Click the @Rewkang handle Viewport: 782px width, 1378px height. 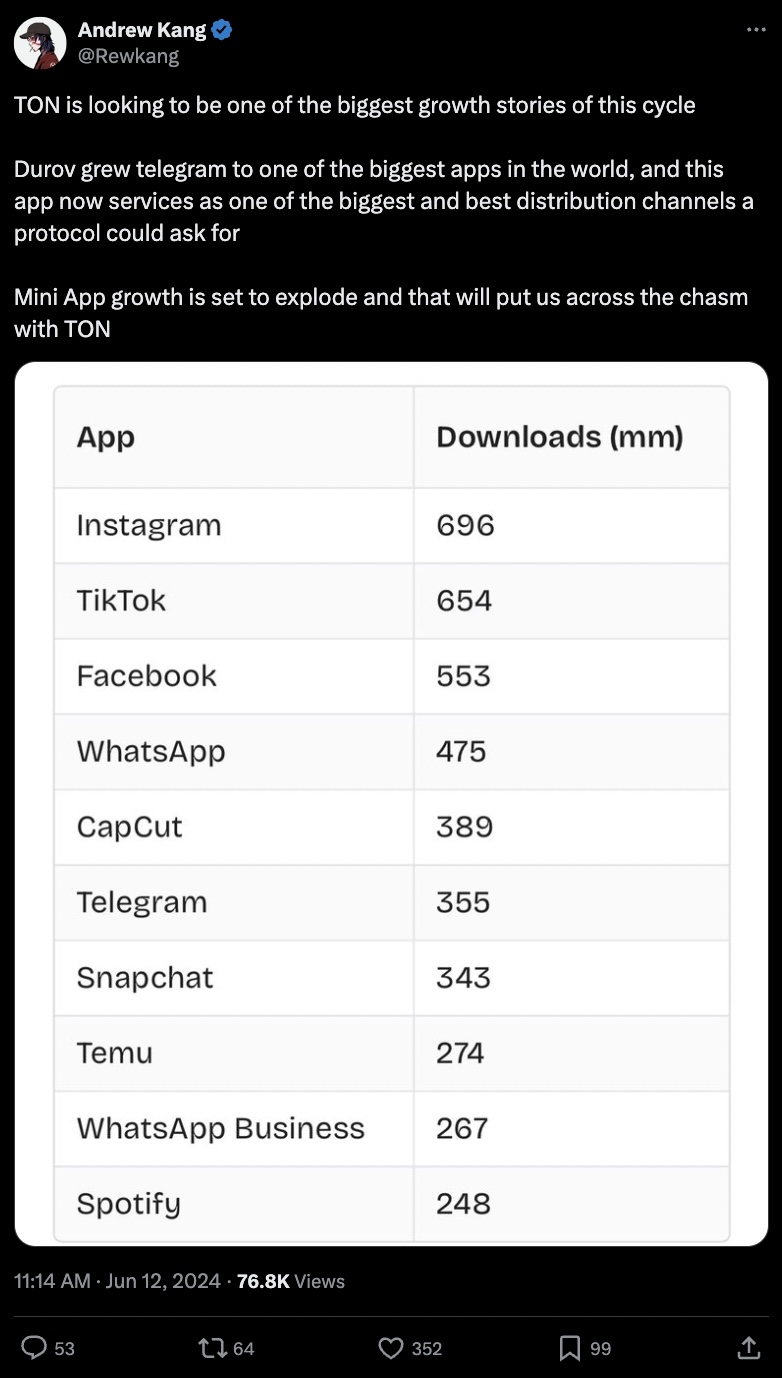[128, 56]
